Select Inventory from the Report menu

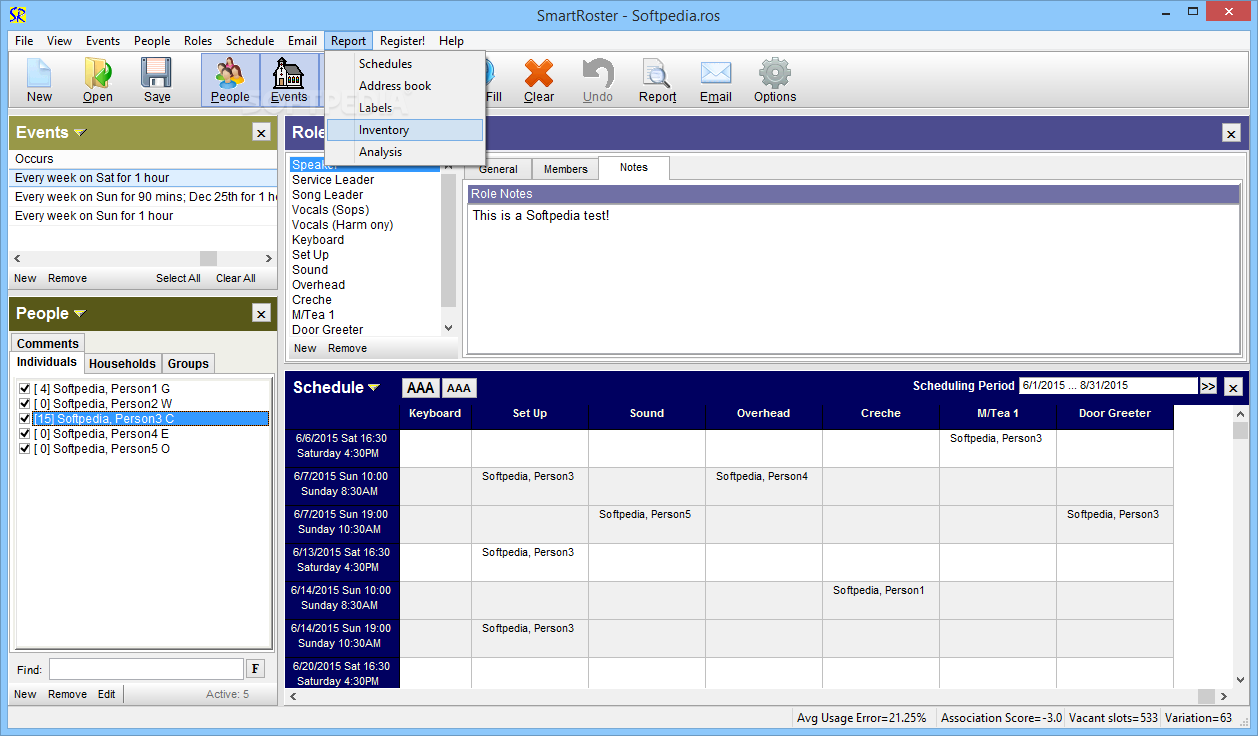(406, 130)
